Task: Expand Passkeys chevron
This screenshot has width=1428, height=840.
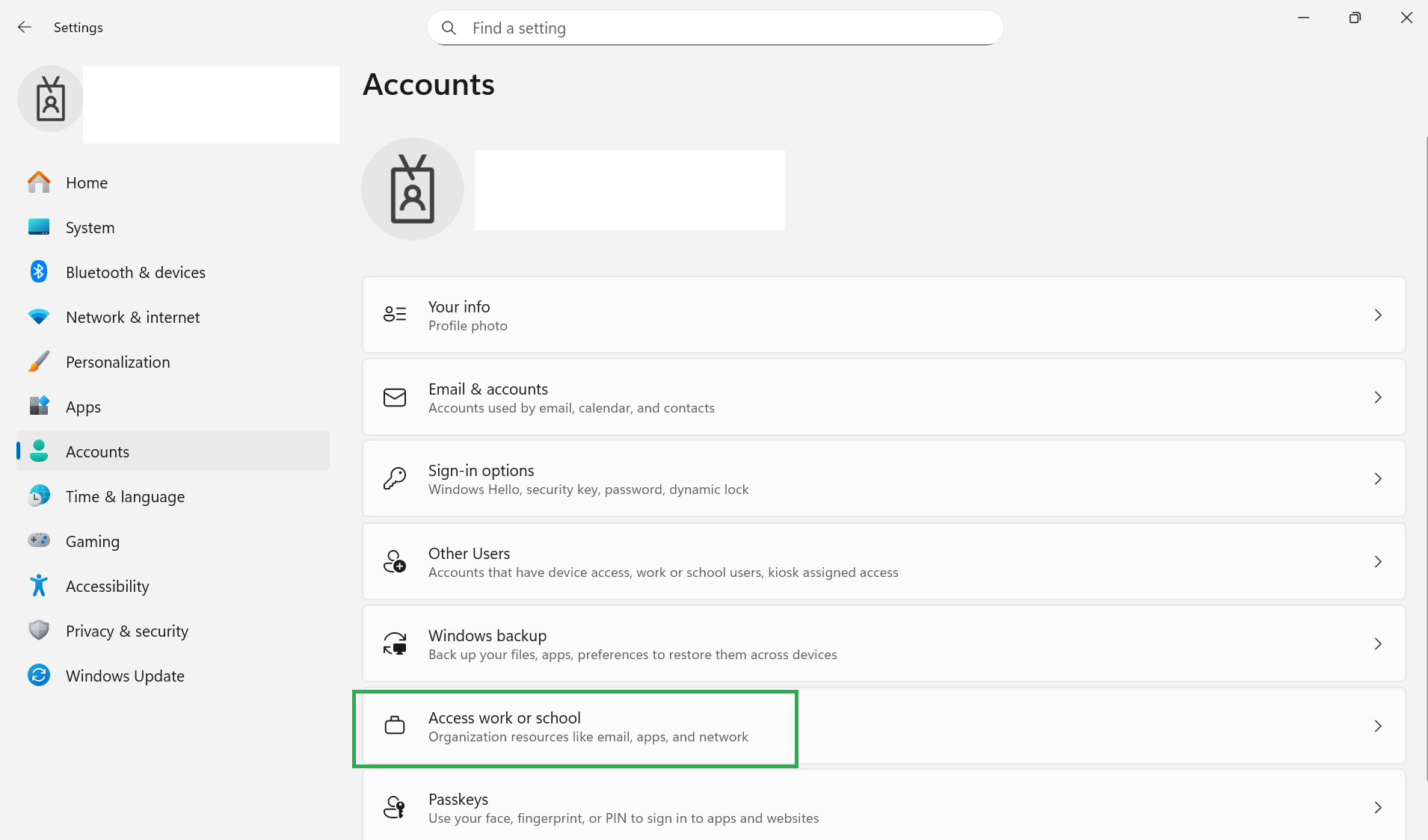Action: coord(1378,807)
